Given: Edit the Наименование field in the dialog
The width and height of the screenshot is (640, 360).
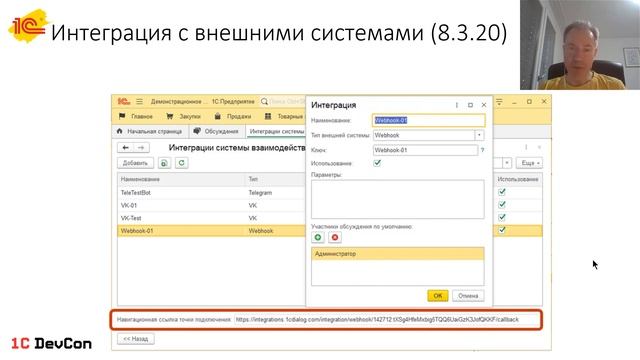Looking at the screenshot, I should (x=429, y=120).
